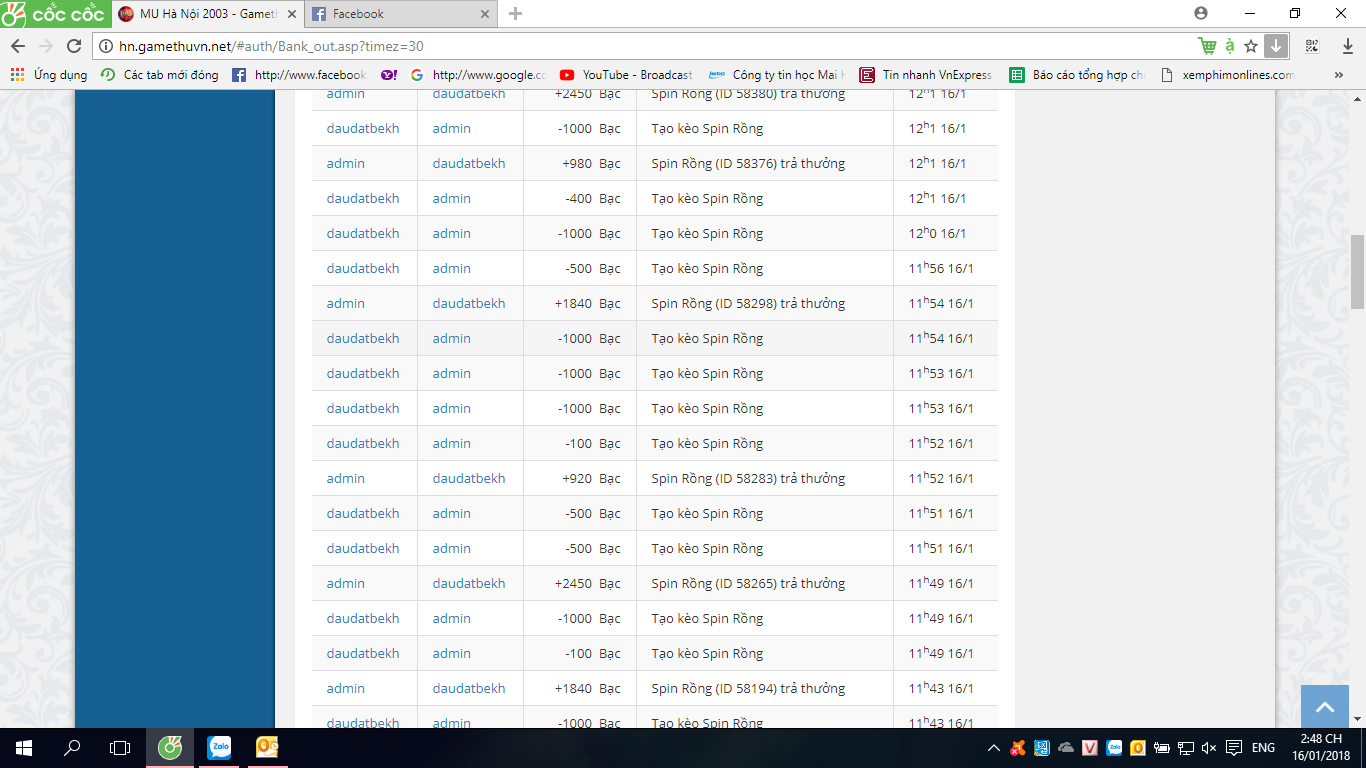
Task: Click the muted volume speaker tray icon
Action: 1209,748
